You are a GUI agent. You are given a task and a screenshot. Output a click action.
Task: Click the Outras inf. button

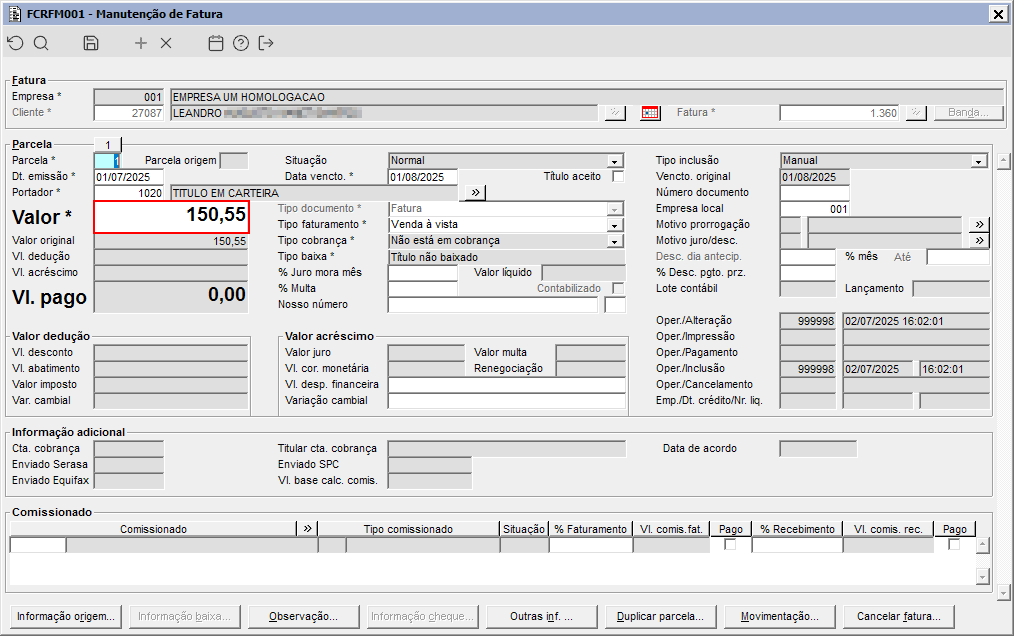541,617
